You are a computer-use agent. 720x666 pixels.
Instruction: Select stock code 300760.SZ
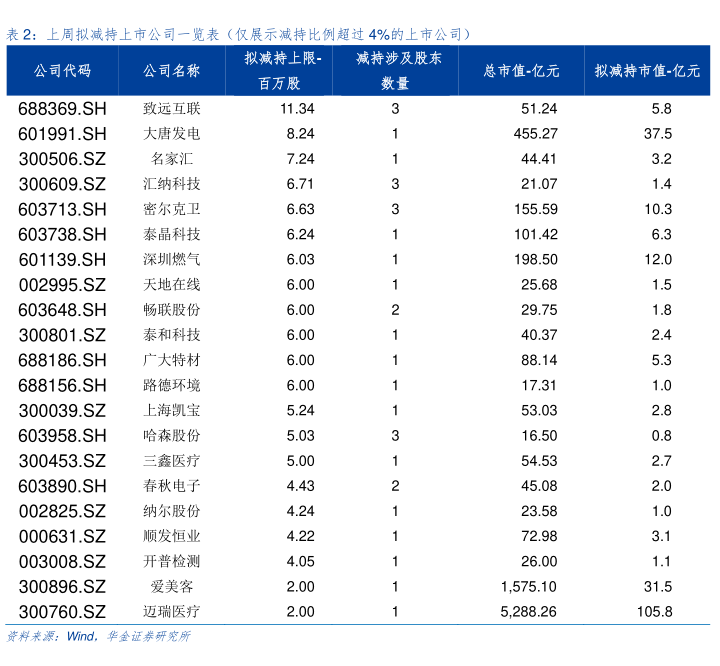coord(62,612)
